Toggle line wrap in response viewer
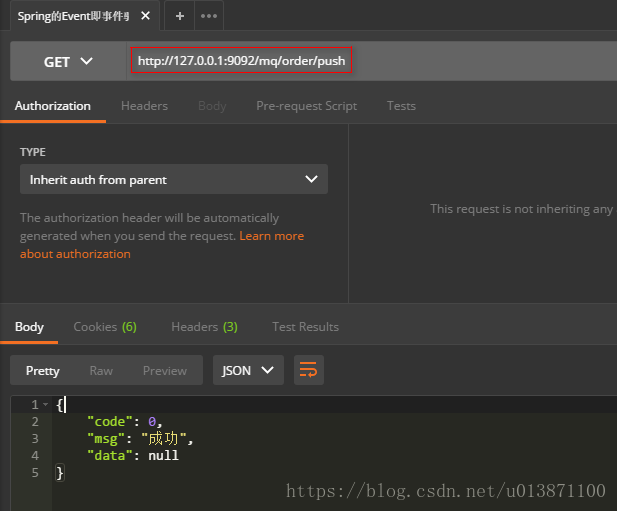617x511 pixels. [x=309, y=370]
